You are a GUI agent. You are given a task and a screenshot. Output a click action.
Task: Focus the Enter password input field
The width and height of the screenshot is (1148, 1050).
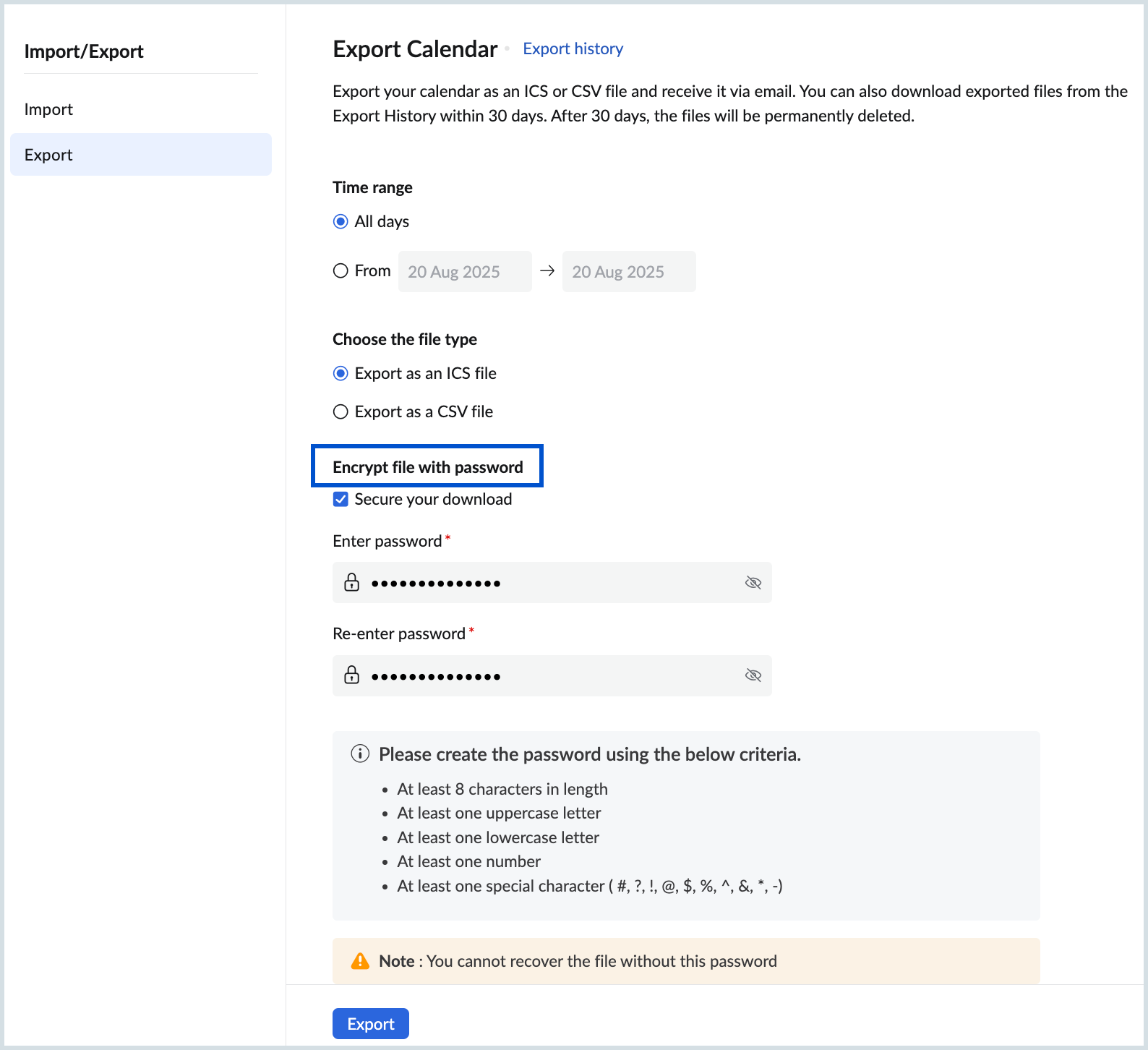[549, 583]
